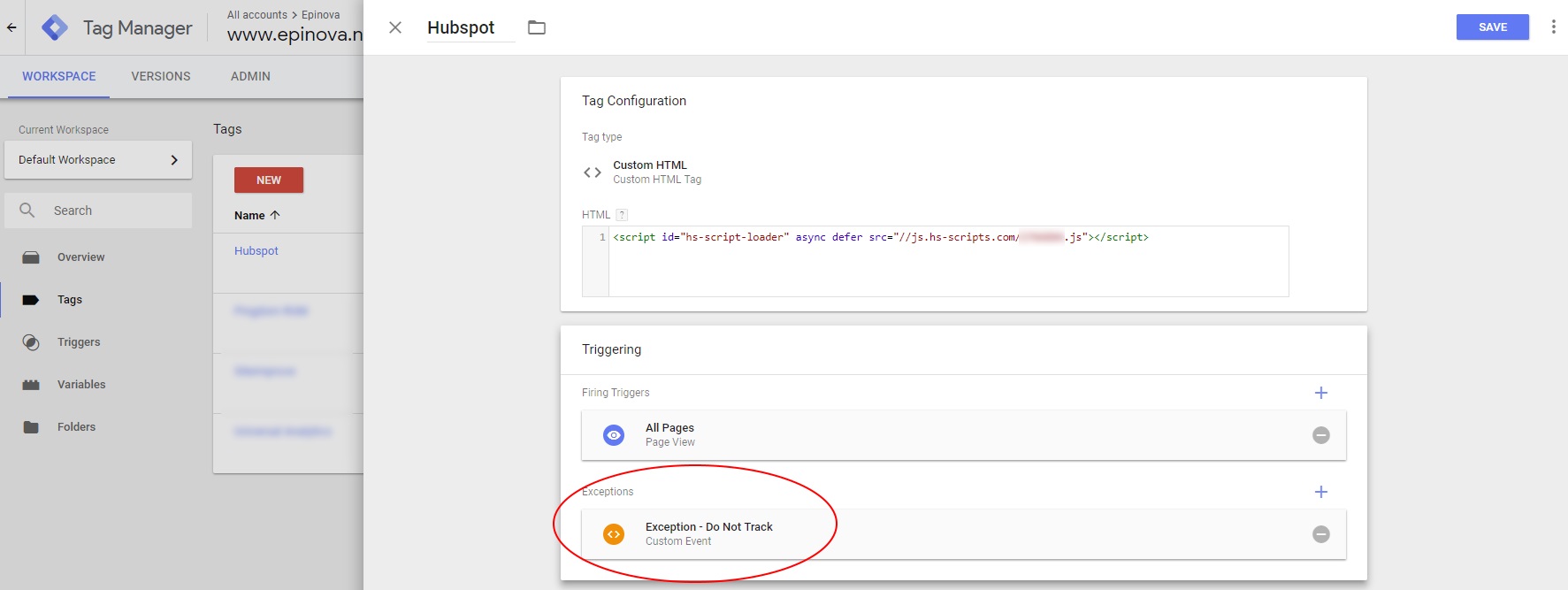The height and width of the screenshot is (590, 1568).
Task: Click the All accounts breadcrumb
Action: [257, 15]
